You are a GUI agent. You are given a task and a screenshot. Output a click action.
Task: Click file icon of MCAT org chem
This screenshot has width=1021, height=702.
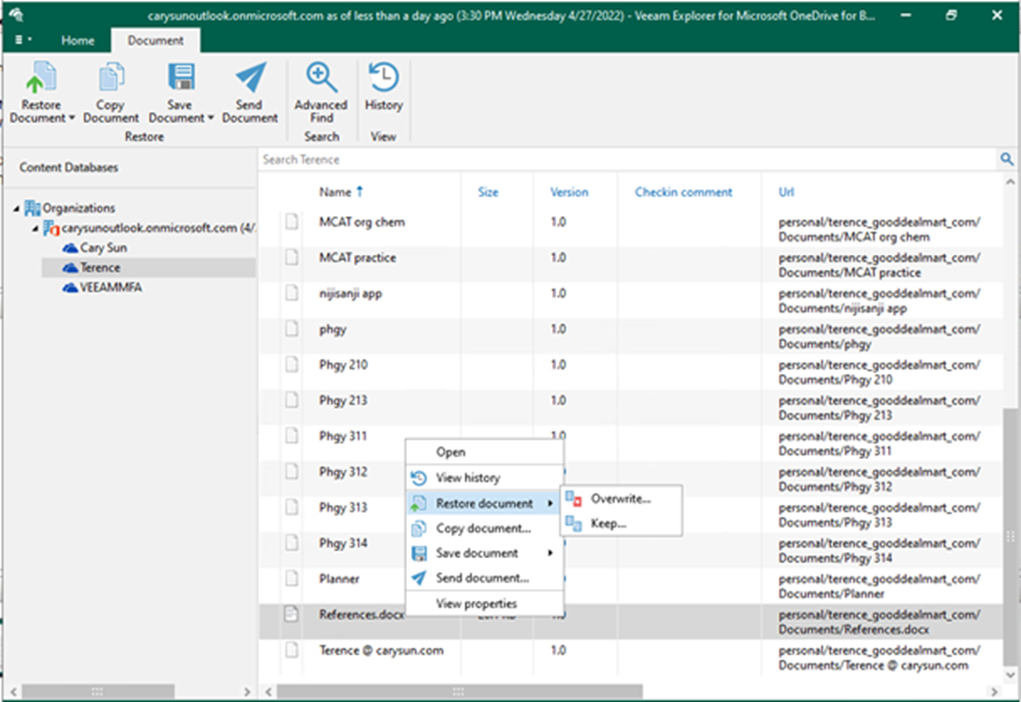[x=292, y=221]
